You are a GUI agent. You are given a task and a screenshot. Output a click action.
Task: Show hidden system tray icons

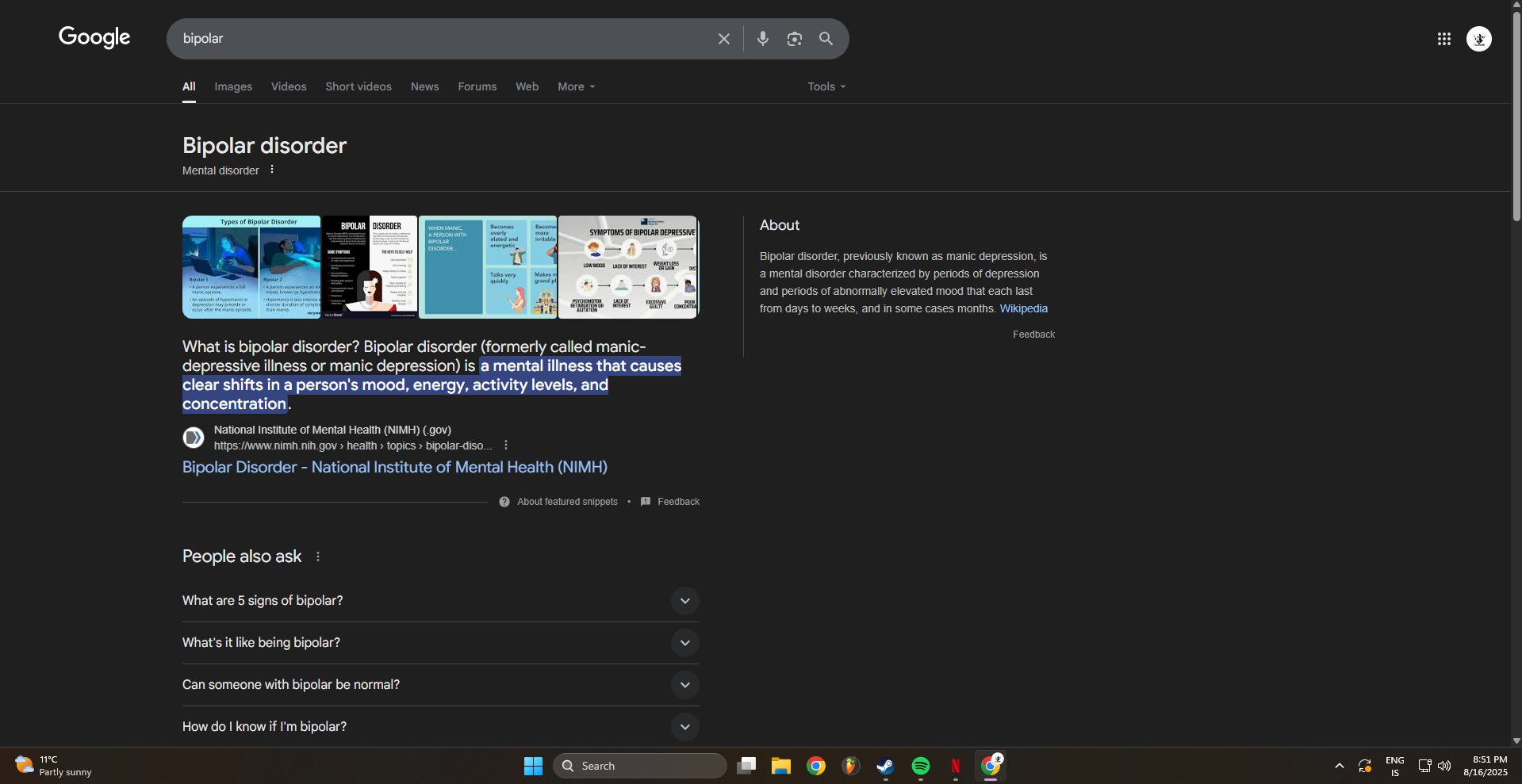1339,766
